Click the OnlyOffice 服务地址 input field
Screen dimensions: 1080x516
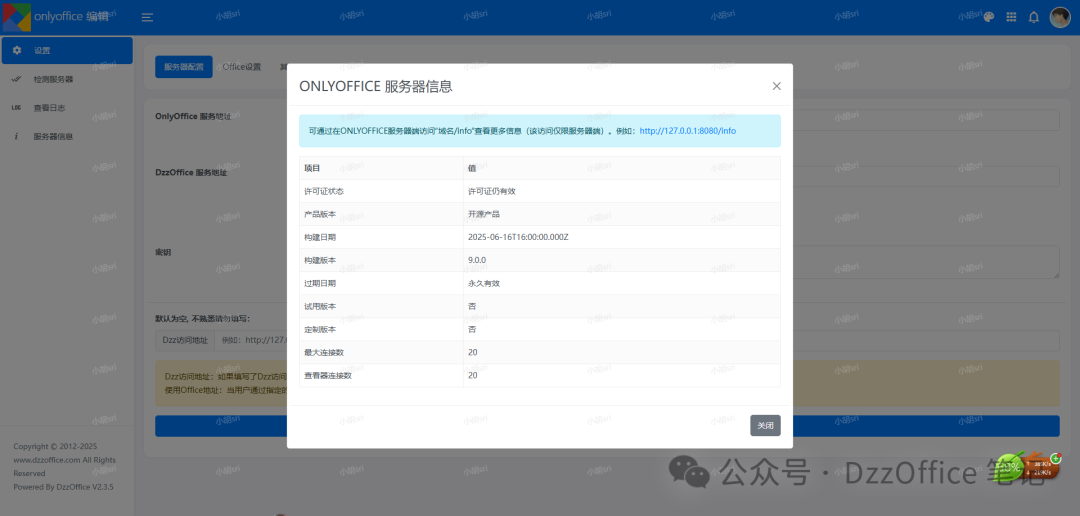926,120
